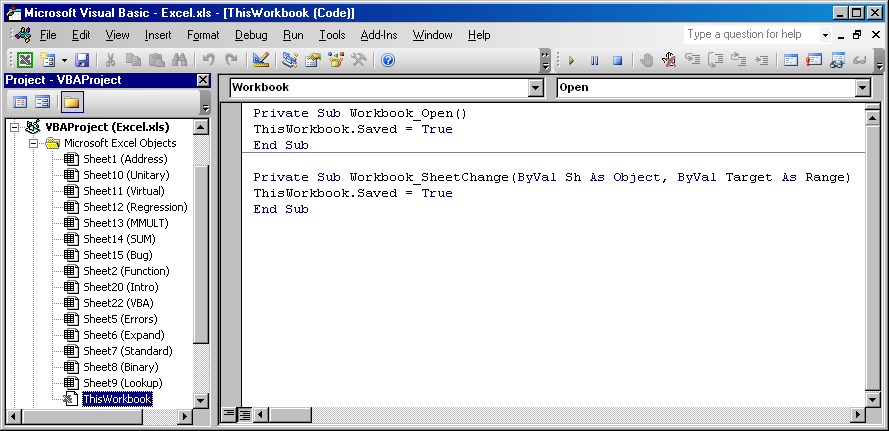Collapse the VBAProject (Excel.xls) node
The width and height of the screenshot is (889, 431).
(x=15, y=128)
